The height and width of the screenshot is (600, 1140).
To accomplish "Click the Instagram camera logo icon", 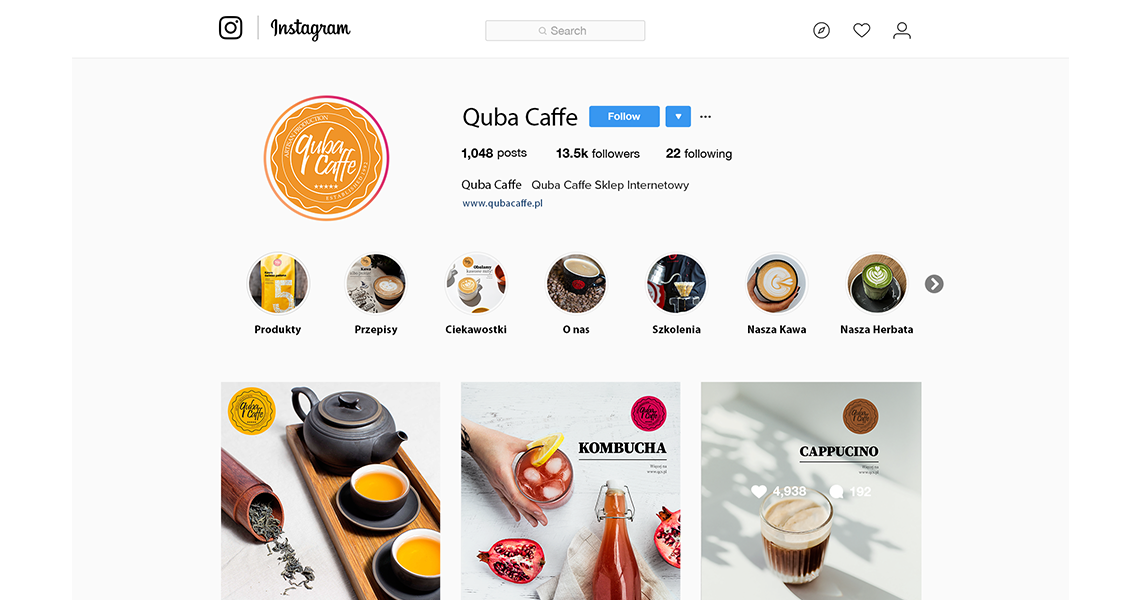I will [230, 28].
